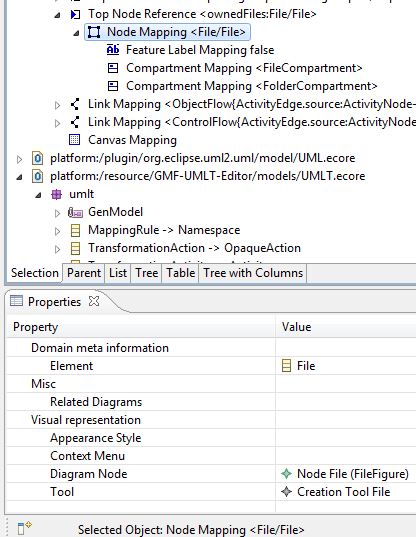This screenshot has height=537, width=416.
Task: Expand the UML.ecore resource node
Action: (x=20, y=159)
